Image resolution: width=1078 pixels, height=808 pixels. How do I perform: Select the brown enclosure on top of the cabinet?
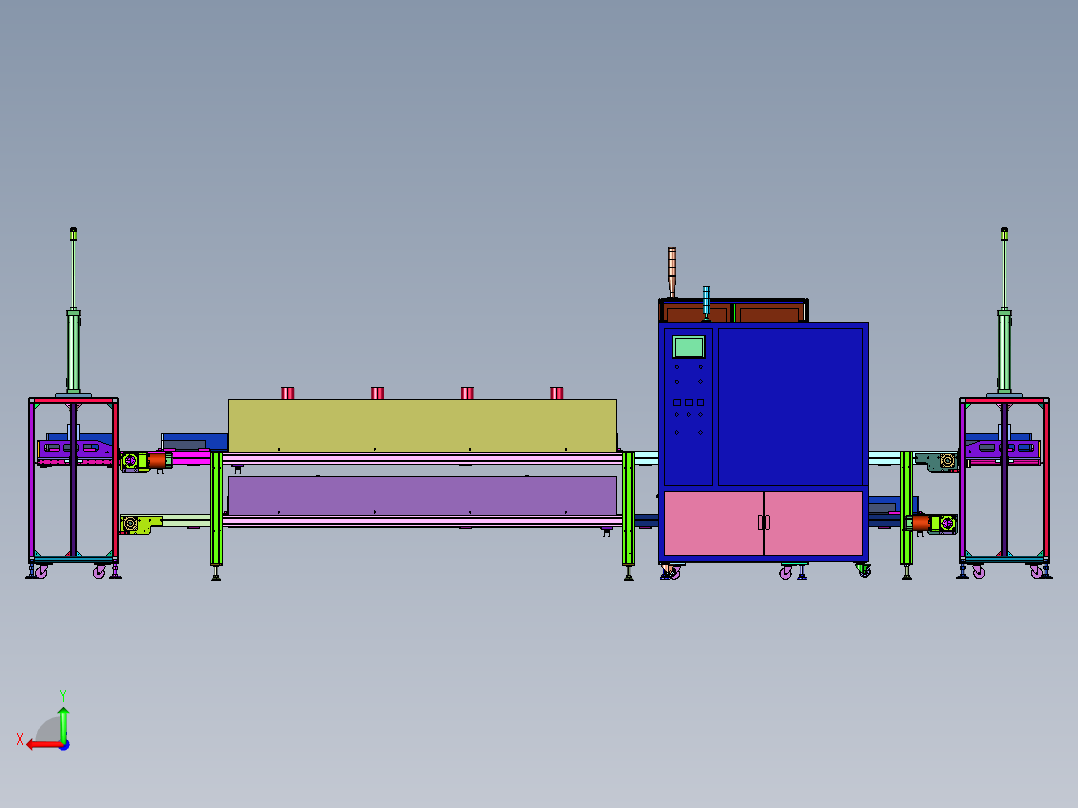point(733,311)
